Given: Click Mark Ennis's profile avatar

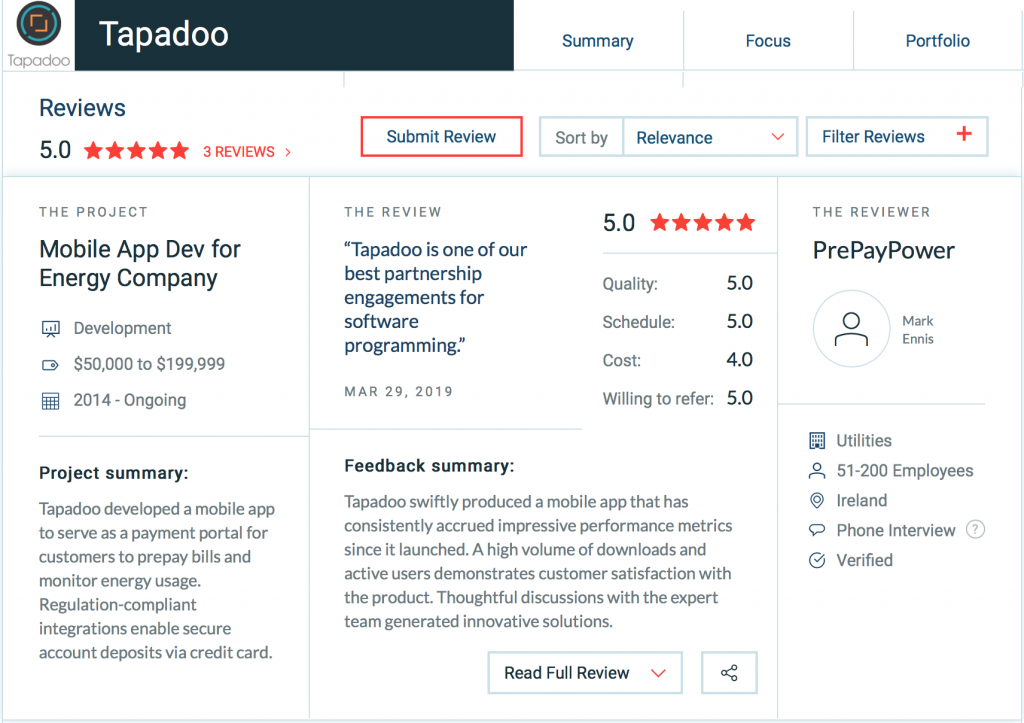Looking at the screenshot, I should pos(851,328).
